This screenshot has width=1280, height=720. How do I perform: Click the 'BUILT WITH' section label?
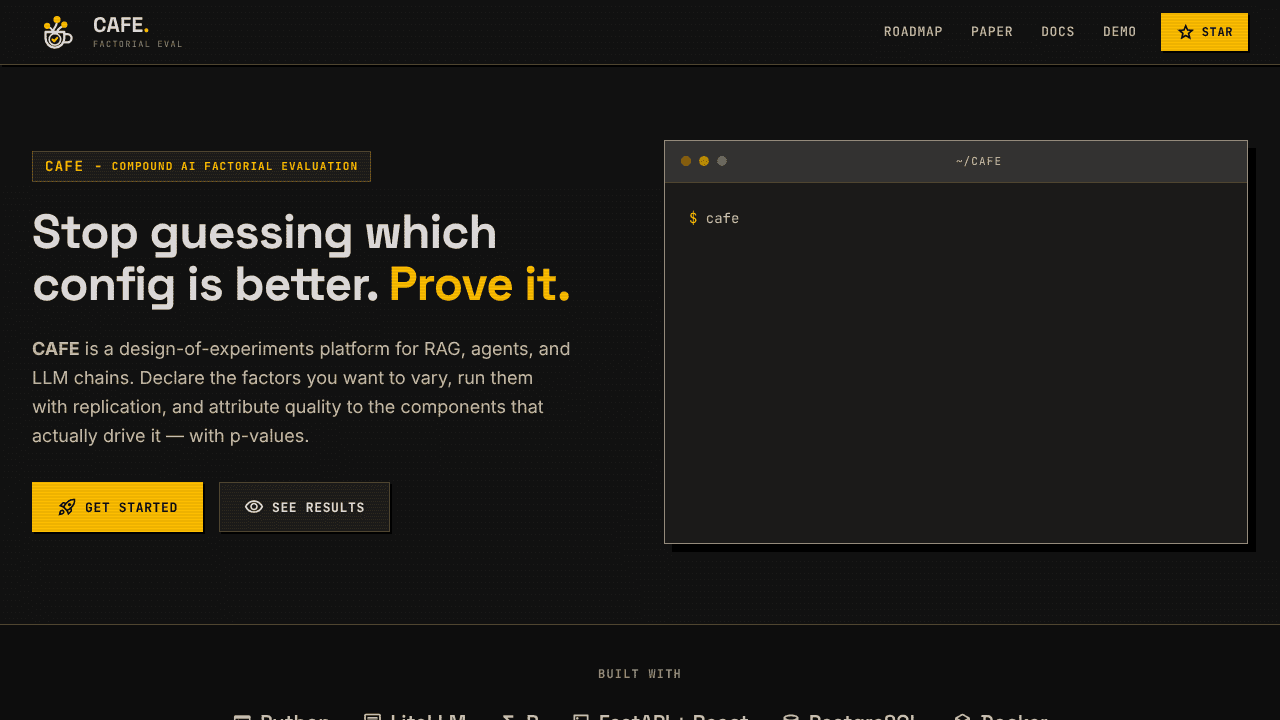(640, 674)
